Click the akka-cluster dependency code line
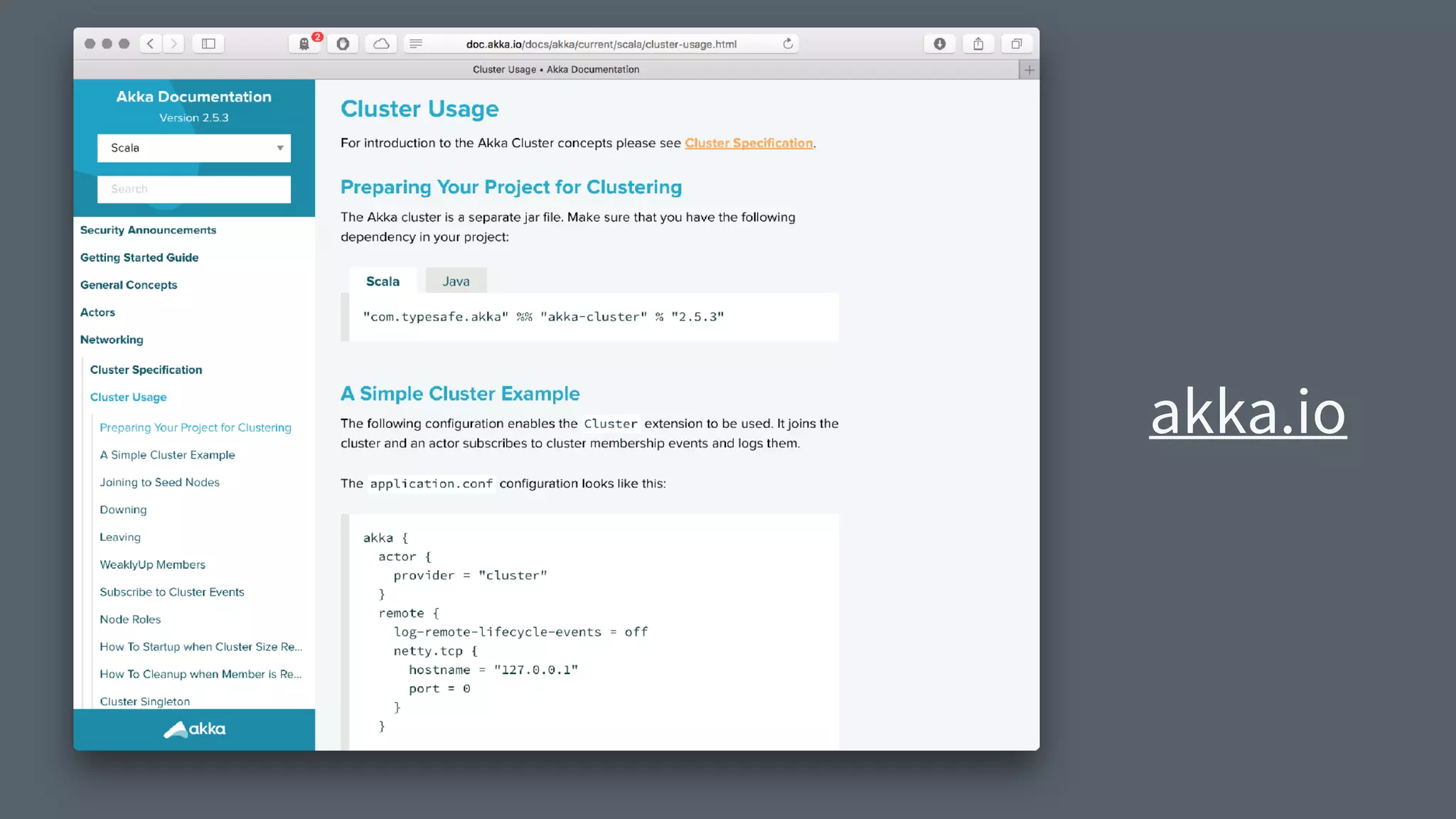 click(x=543, y=317)
